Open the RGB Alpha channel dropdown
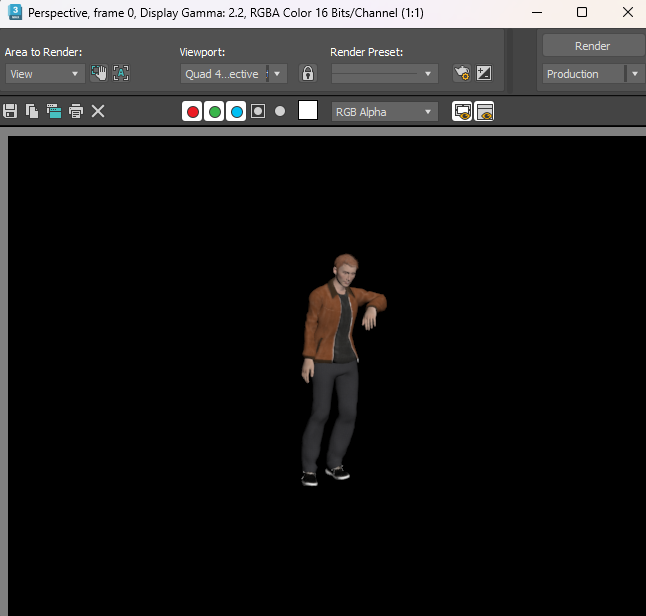The image size is (646, 616). coord(384,112)
